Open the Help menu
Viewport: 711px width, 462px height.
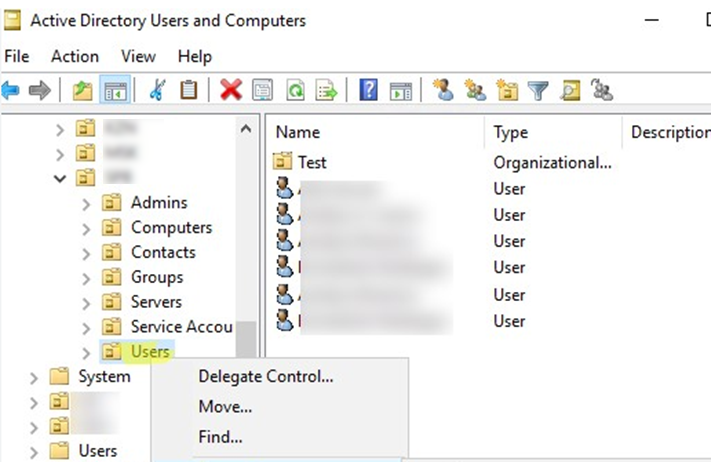[x=195, y=56]
